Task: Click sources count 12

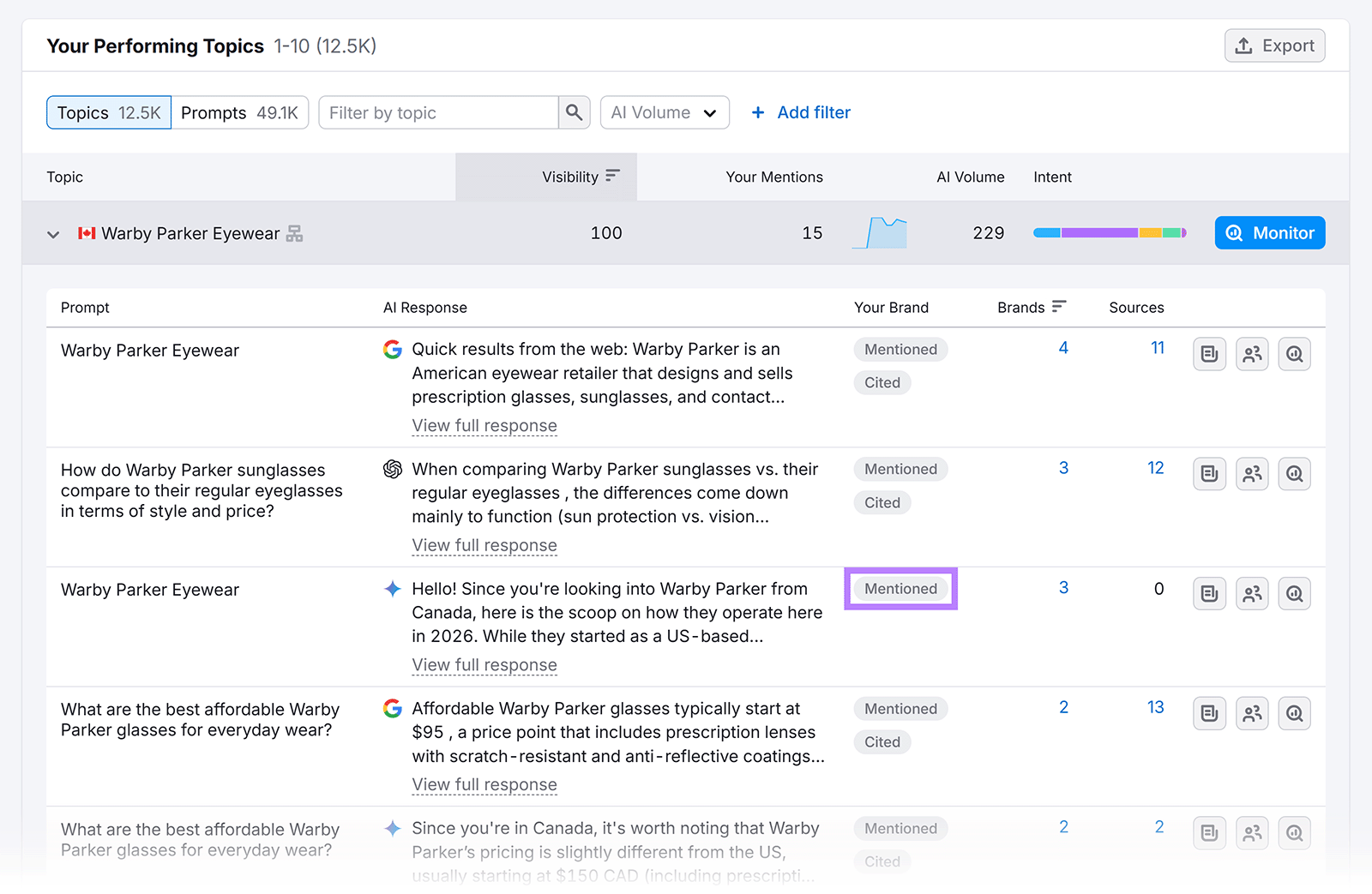Action: (x=1156, y=467)
